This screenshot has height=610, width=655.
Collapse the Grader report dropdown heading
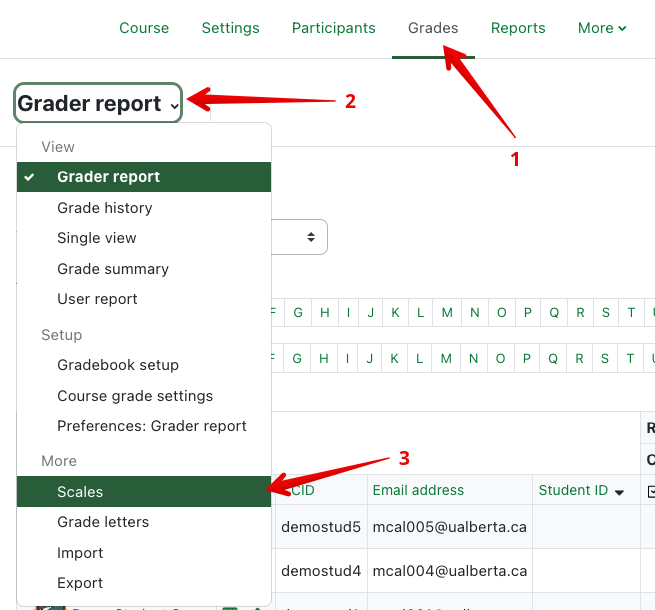point(99,103)
